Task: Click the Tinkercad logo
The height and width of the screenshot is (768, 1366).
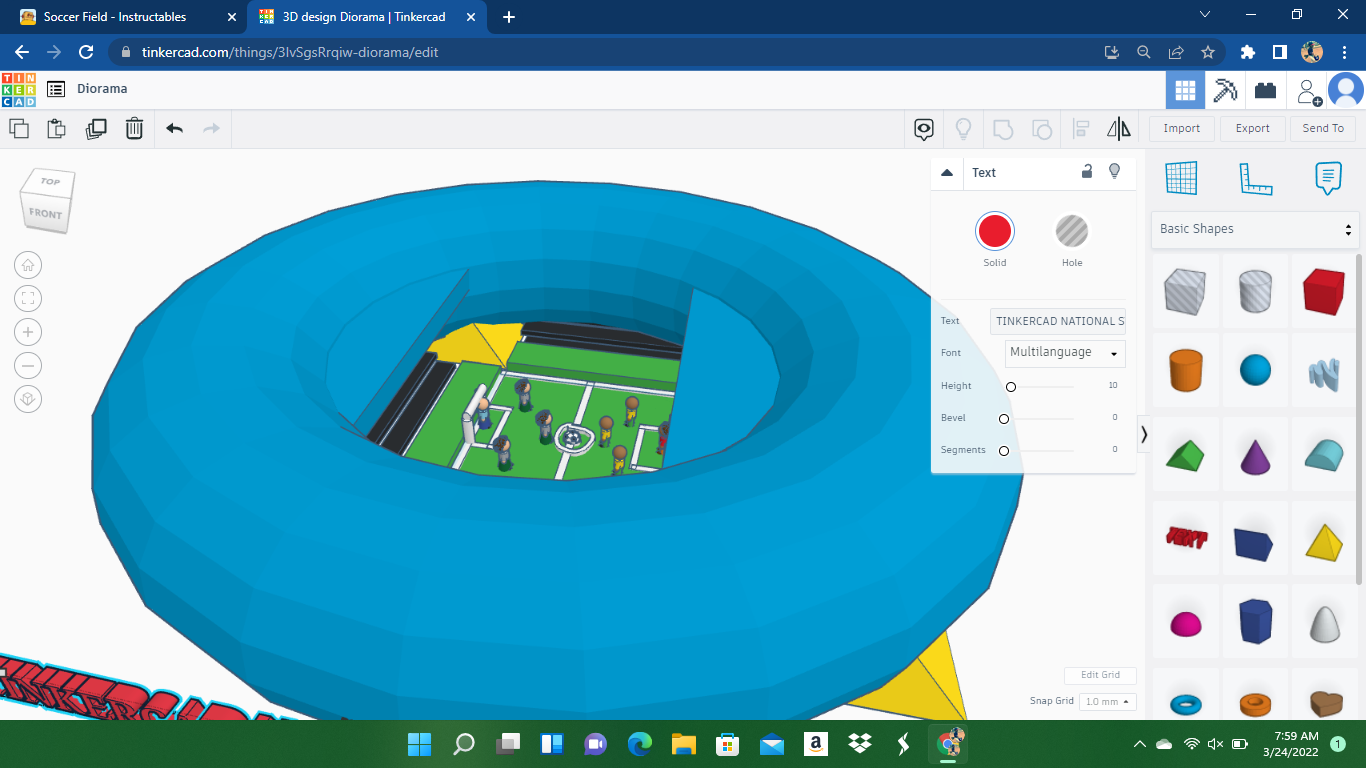Action: (x=19, y=89)
